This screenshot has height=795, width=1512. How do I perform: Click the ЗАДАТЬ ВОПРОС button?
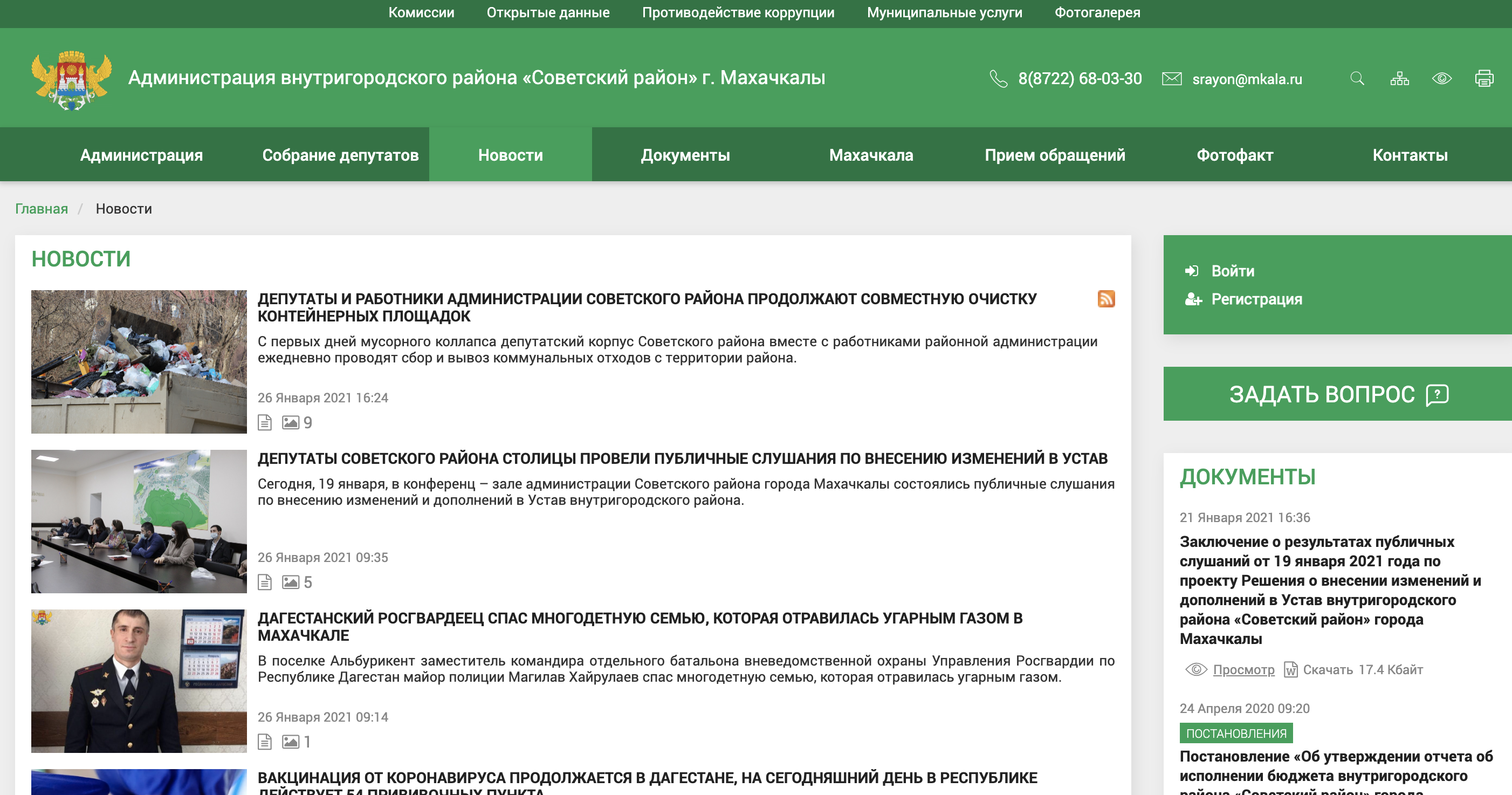tap(1338, 394)
